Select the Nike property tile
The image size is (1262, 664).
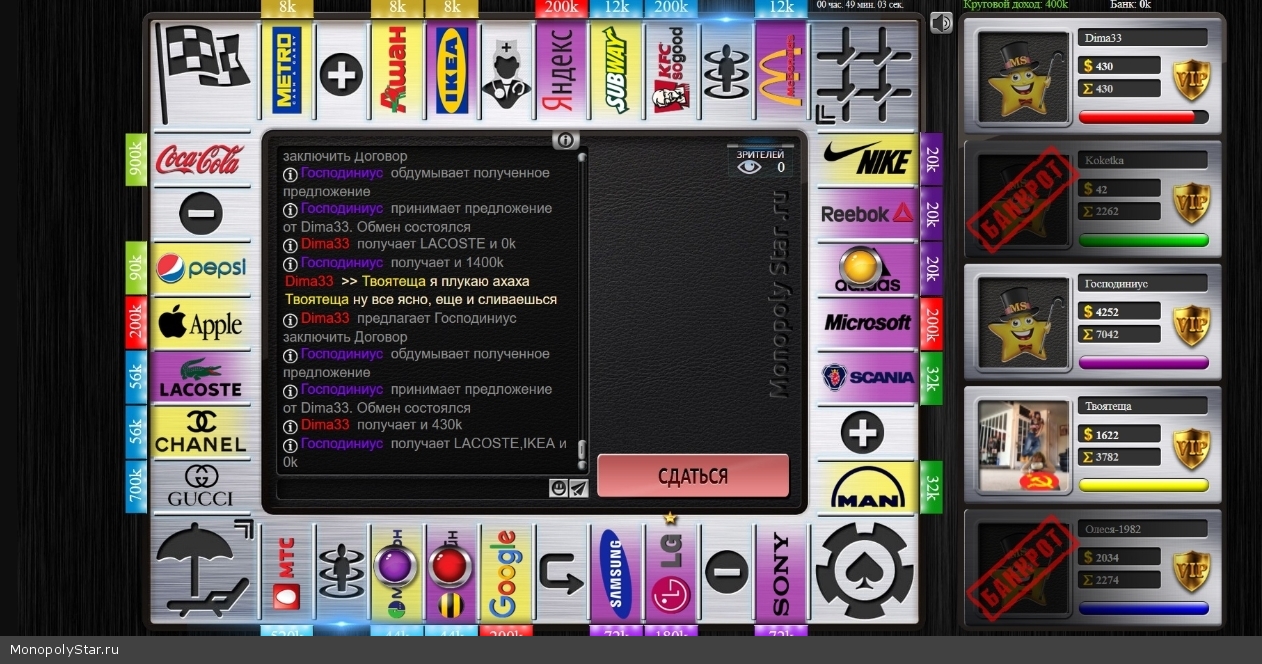coord(867,159)
